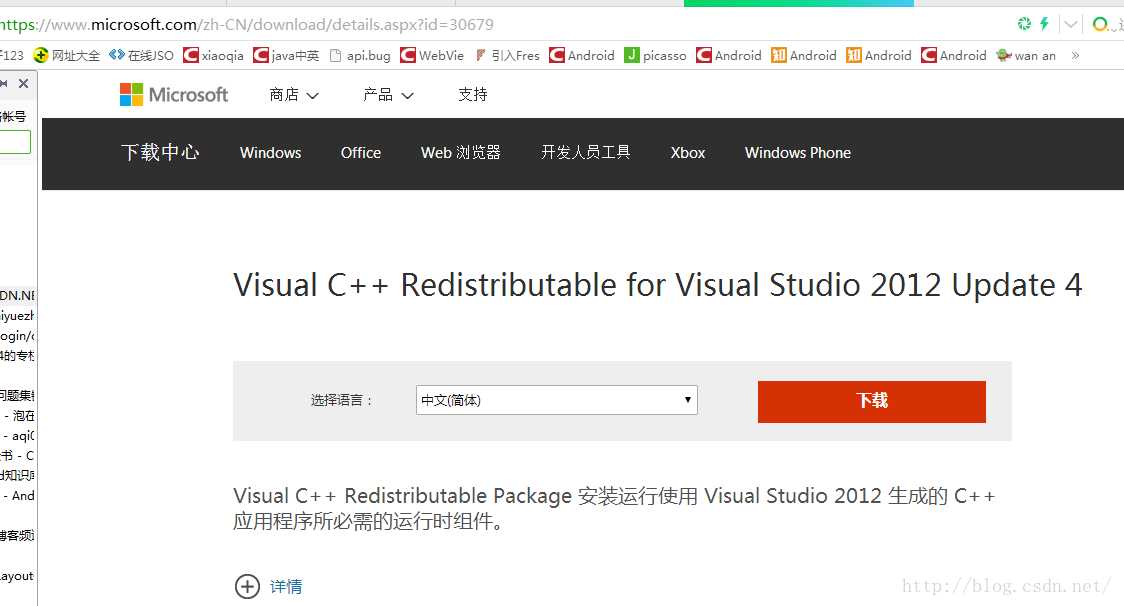1124x606 pixels.
Task: Click the browser search engine icon
Action: 1100,24
